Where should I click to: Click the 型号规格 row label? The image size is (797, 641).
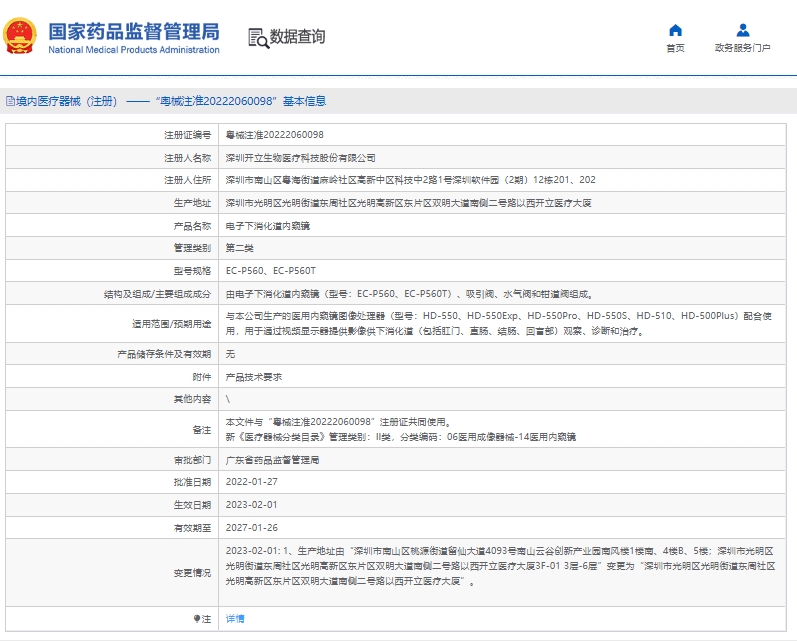coord(192,271)
